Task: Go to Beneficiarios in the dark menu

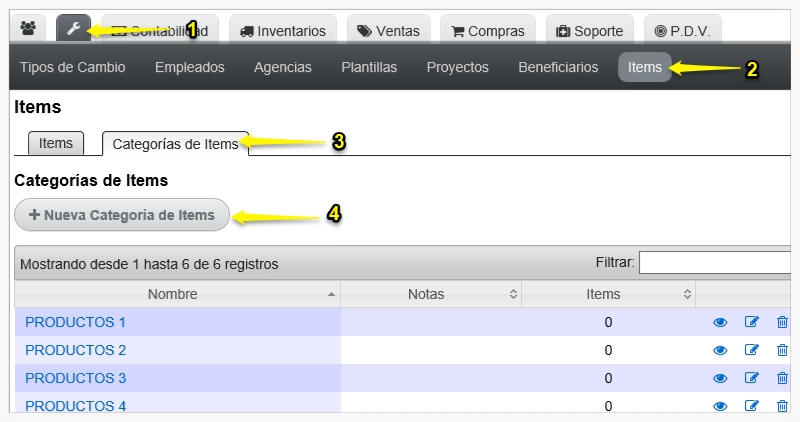Action: click(558, 67)
